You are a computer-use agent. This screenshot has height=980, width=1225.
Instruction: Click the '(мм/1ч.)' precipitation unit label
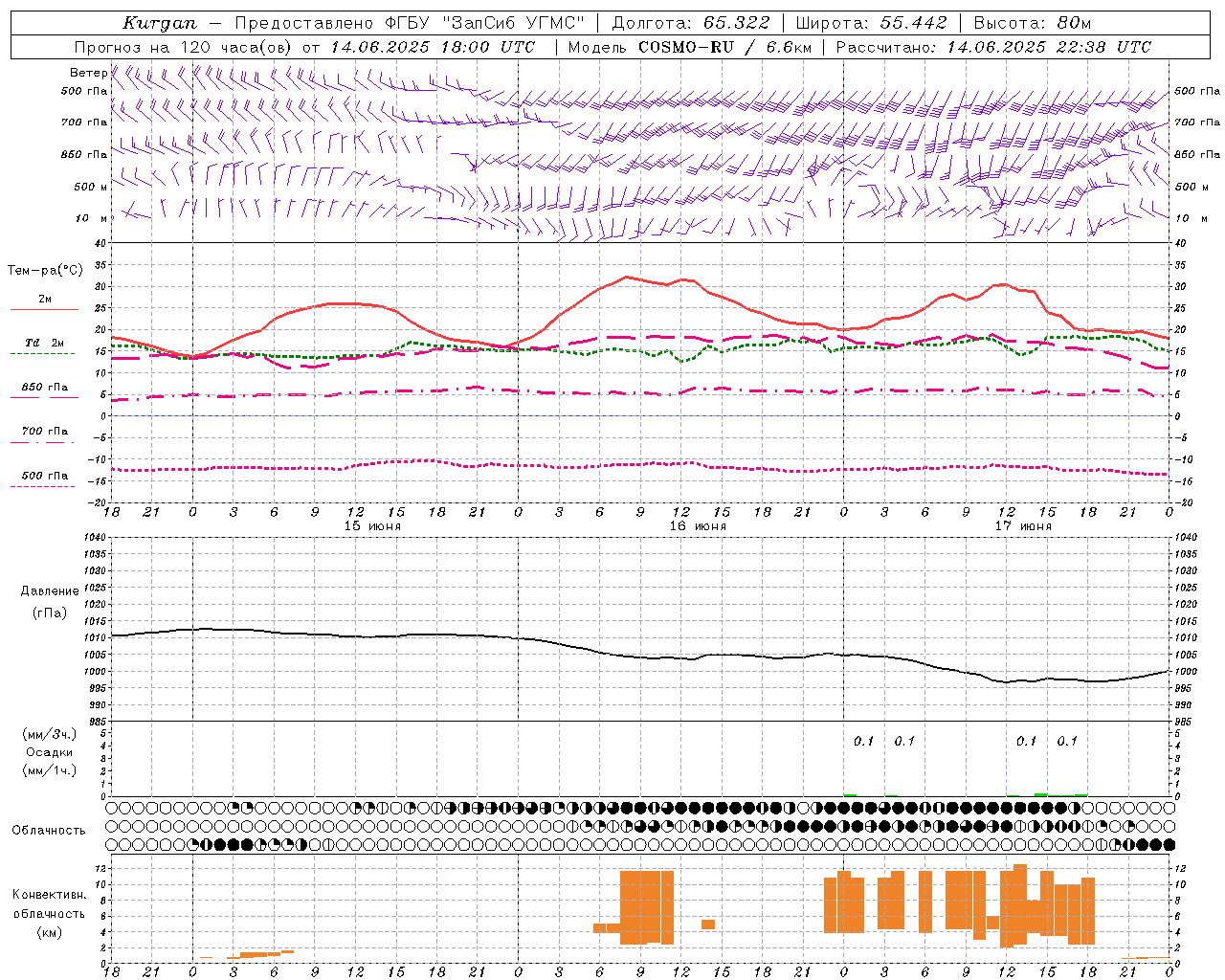point(50,770)
